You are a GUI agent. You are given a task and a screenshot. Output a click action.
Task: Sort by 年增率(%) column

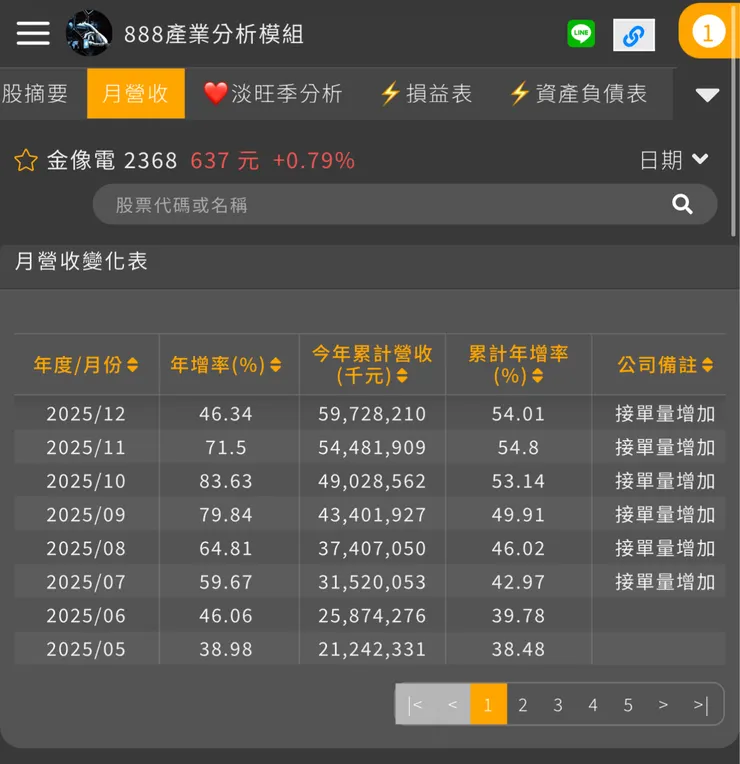click(x=226, y=365)
